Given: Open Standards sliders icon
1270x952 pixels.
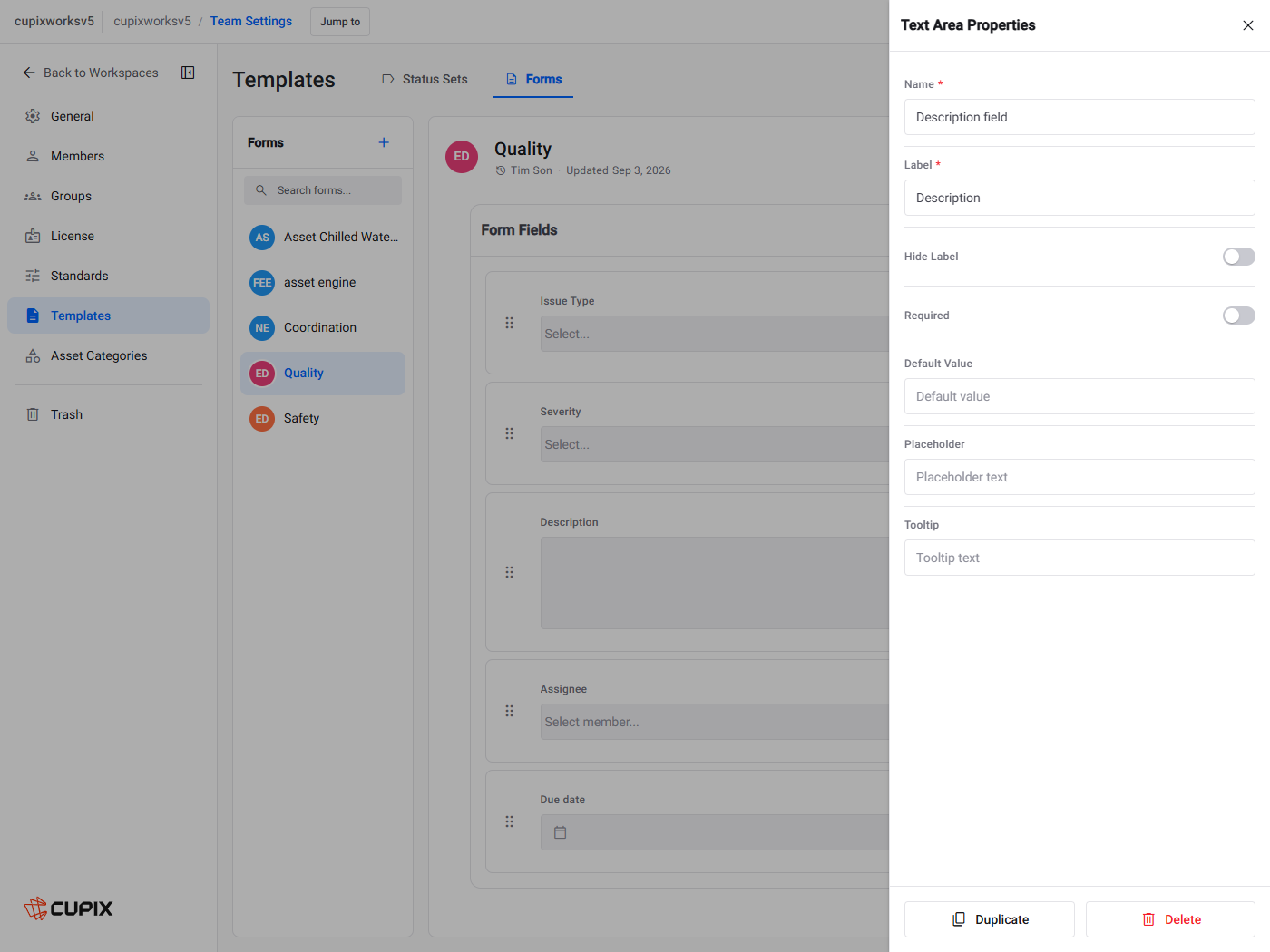Looking at the screenshot, I should coord(33,276).
